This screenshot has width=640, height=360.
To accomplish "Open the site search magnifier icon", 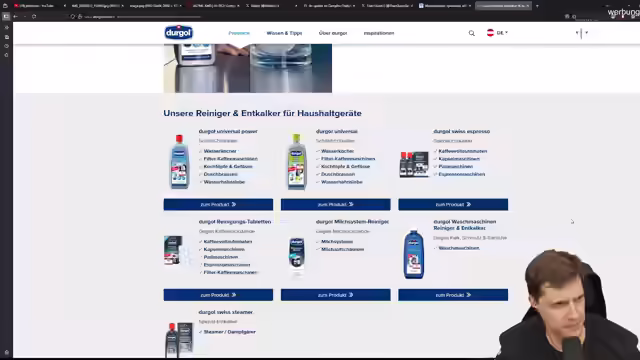I will point(471,33).
